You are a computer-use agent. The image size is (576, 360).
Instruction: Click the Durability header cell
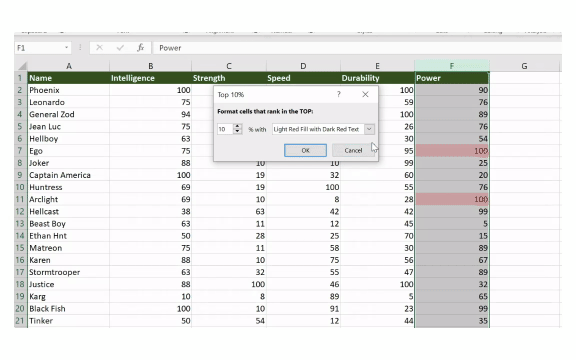point(377,78)
